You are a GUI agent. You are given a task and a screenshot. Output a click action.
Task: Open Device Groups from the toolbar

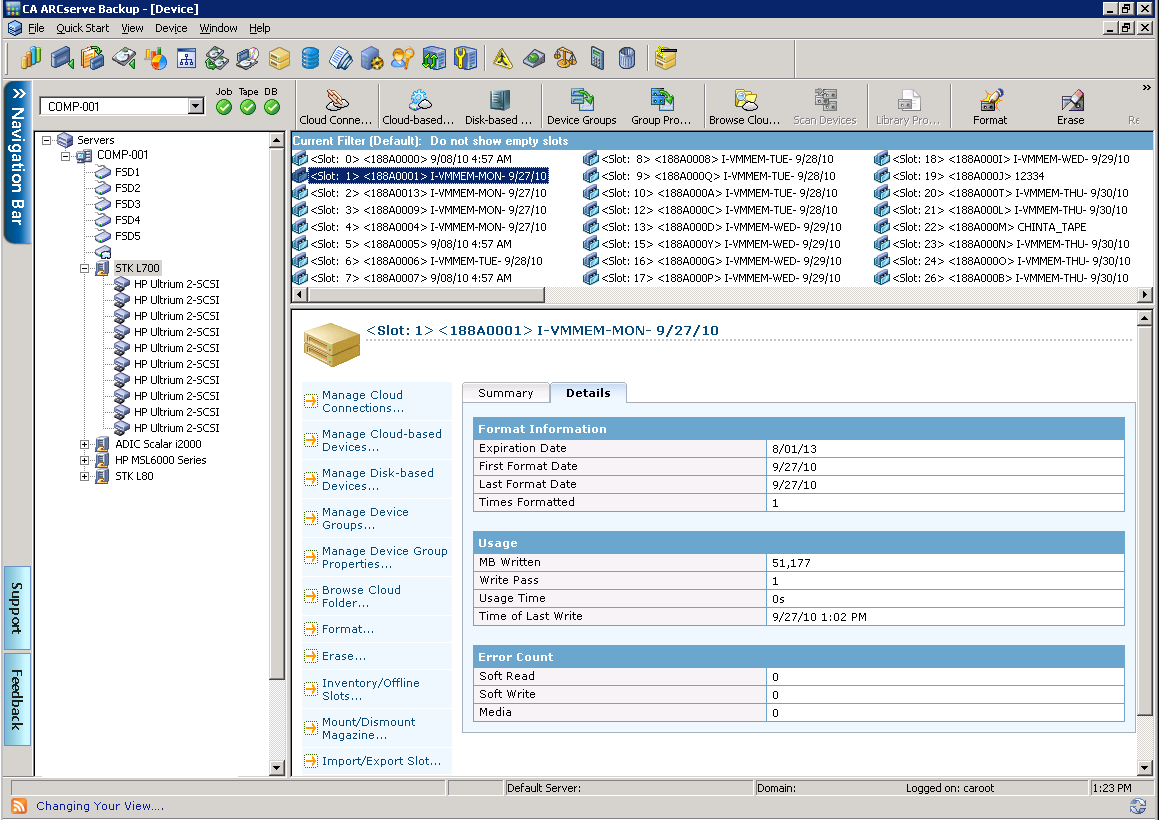581,105
